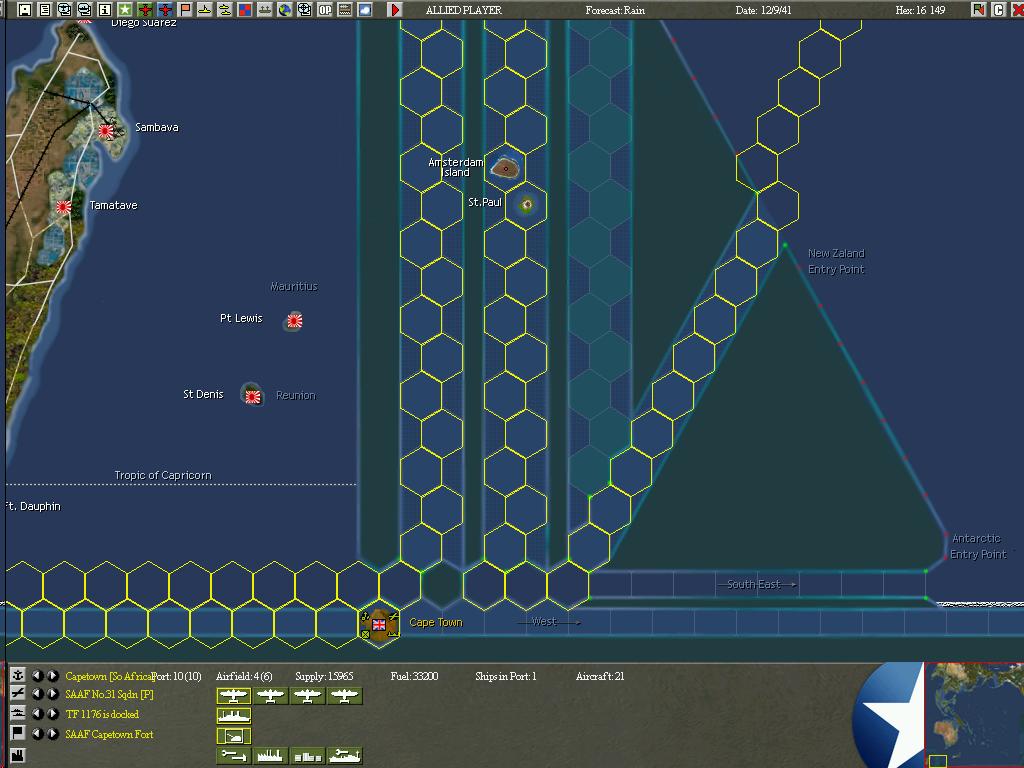Click the St.Paul island on the map
The image size is (1024, 768).
[527, 204]
